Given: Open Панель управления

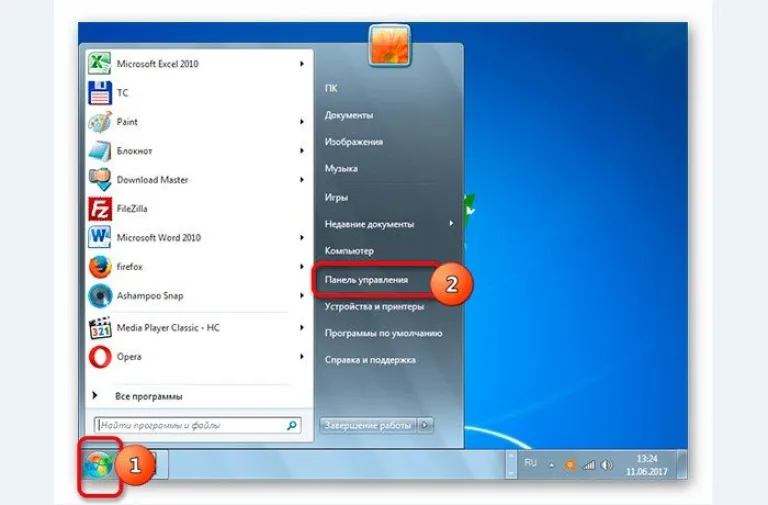Looking at the screenshot, I should (366, 280).
